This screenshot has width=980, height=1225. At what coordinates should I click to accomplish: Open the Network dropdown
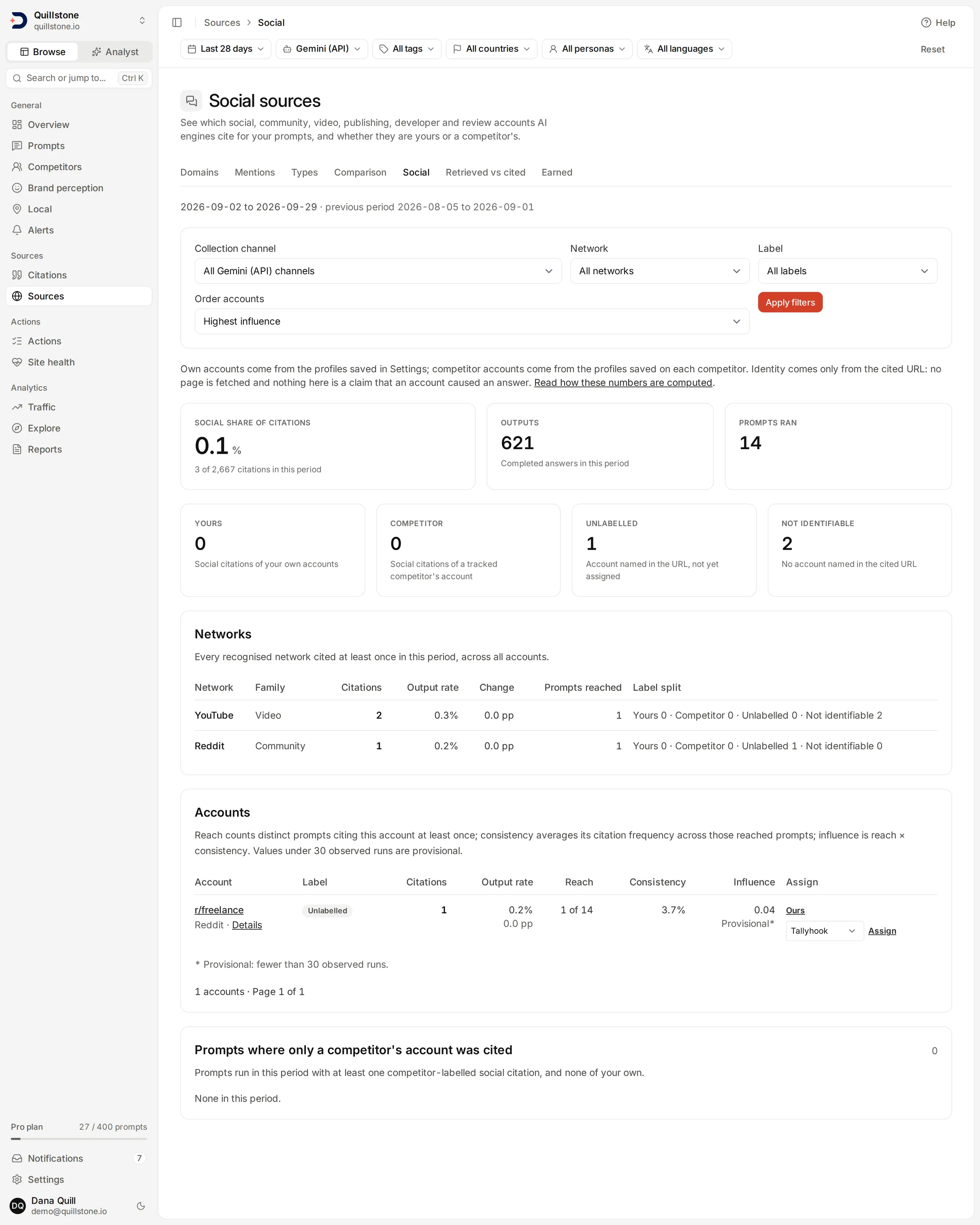[659, 271]
